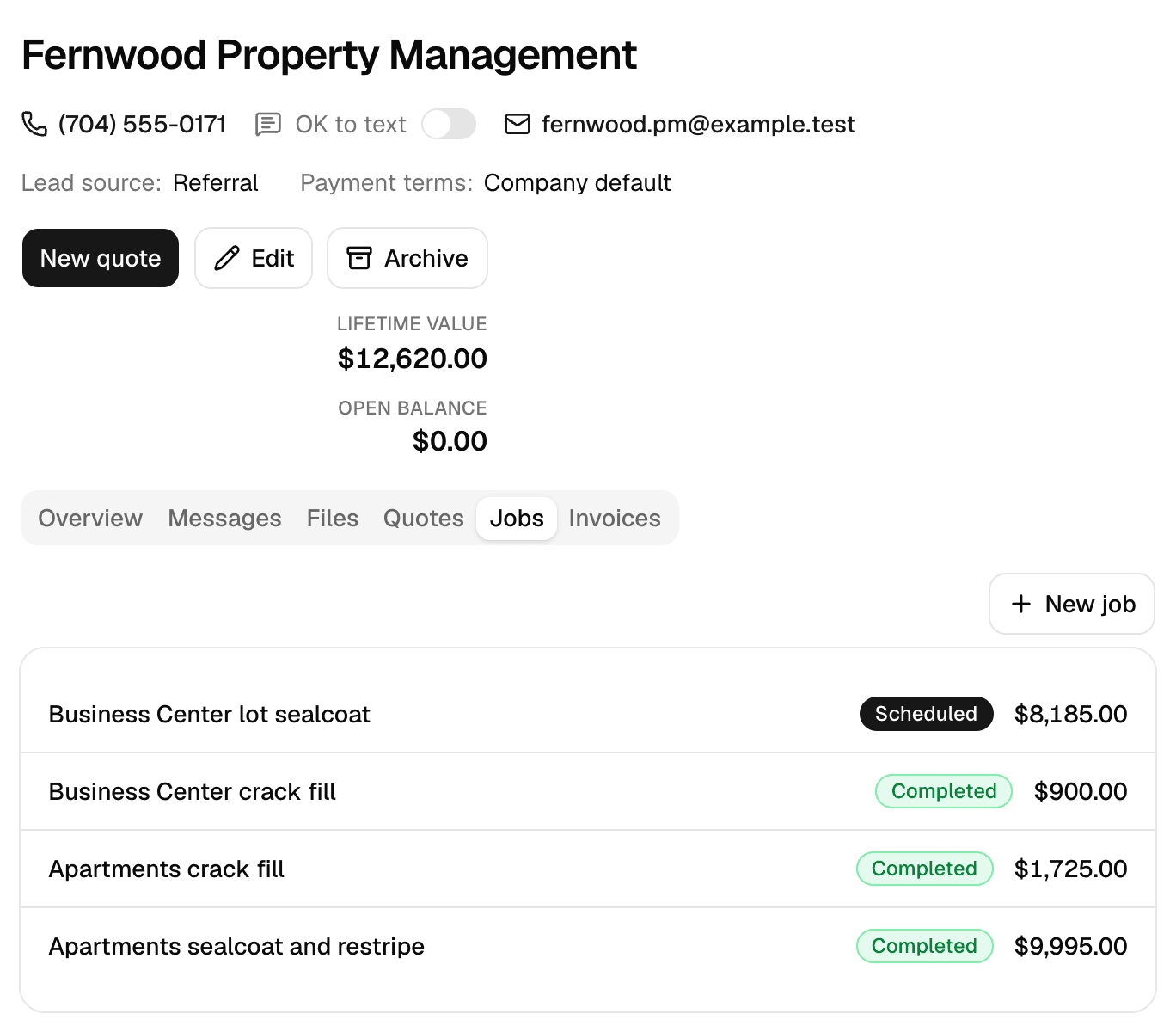
Task: Create a New quote
Action: 101,258
